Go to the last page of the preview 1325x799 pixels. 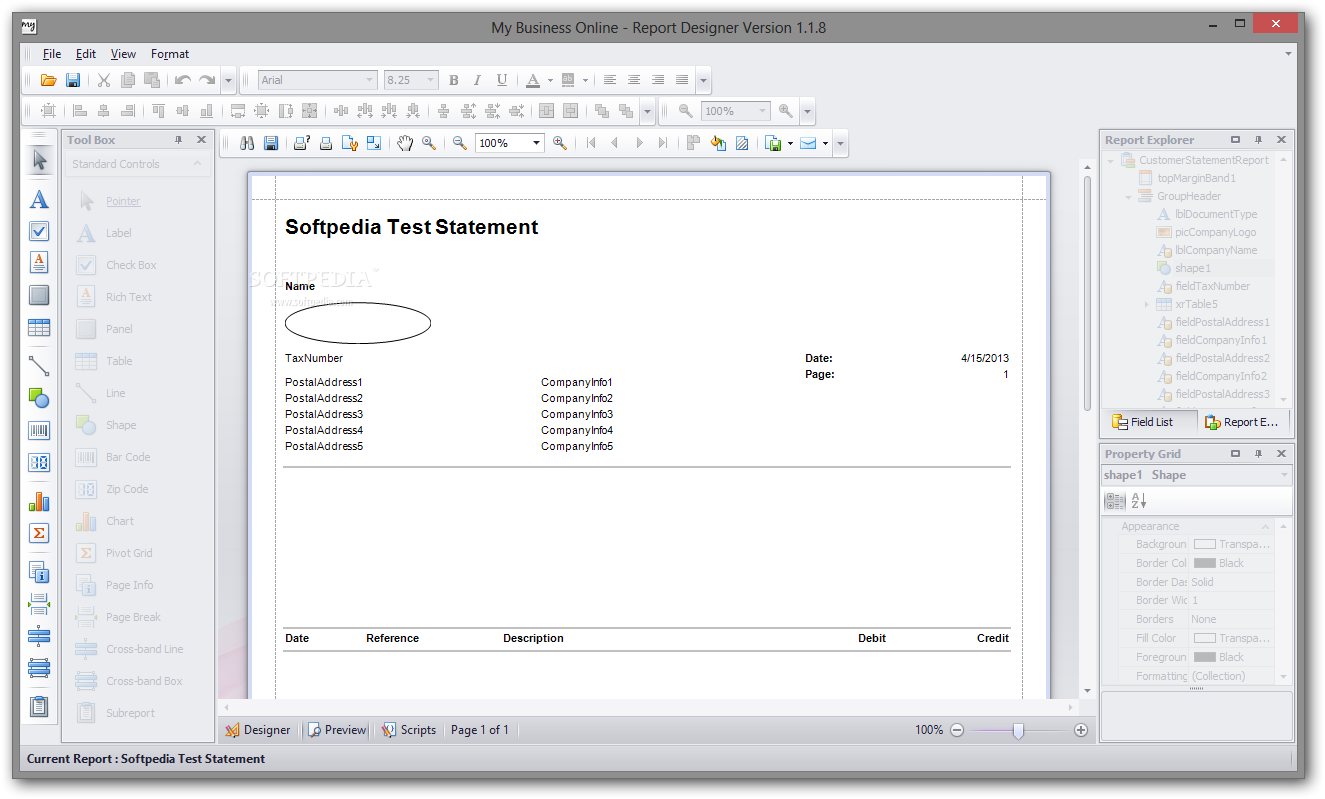(663, 143)
